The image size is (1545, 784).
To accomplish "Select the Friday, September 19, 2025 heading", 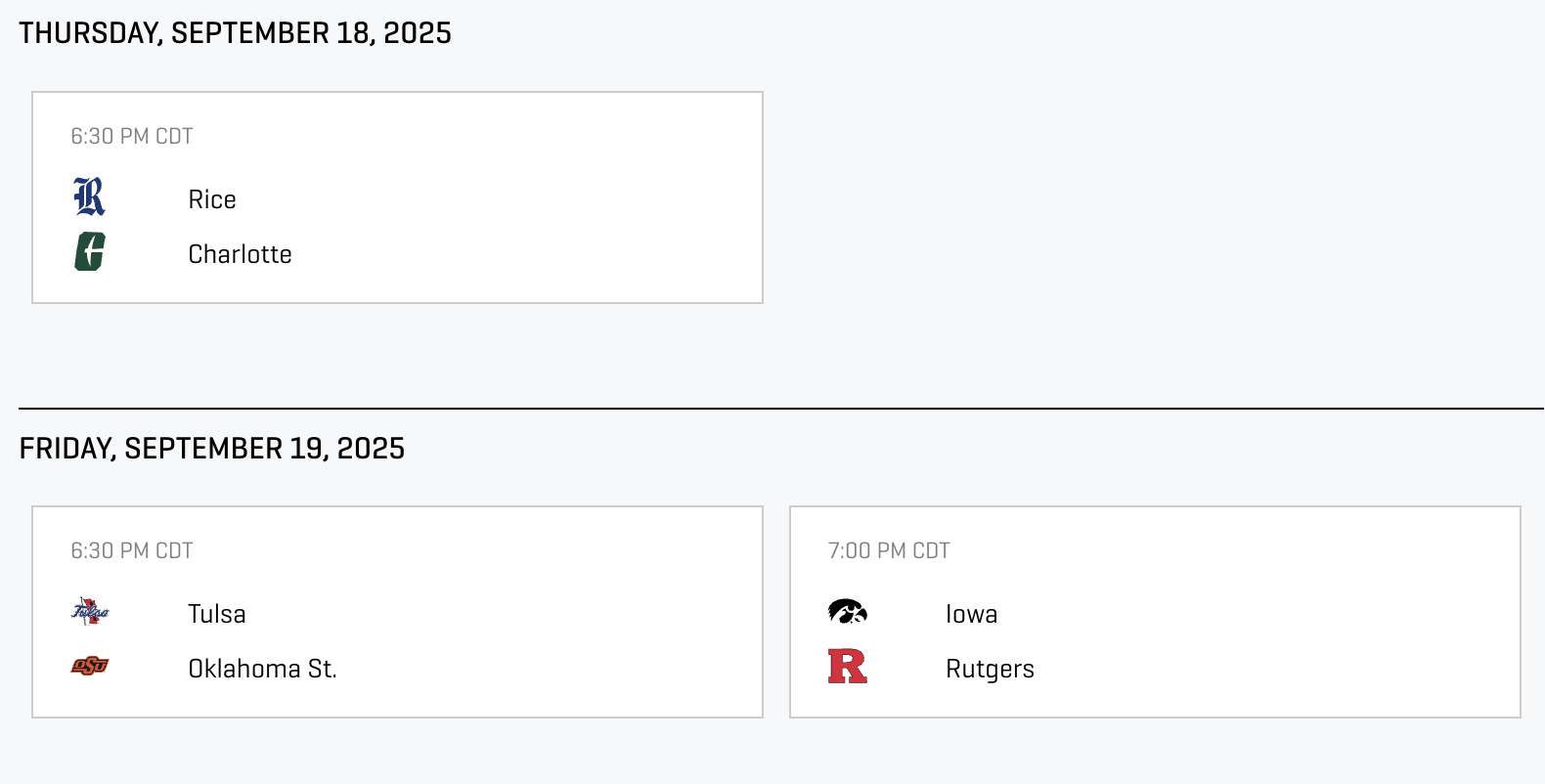I will (211, 449).
